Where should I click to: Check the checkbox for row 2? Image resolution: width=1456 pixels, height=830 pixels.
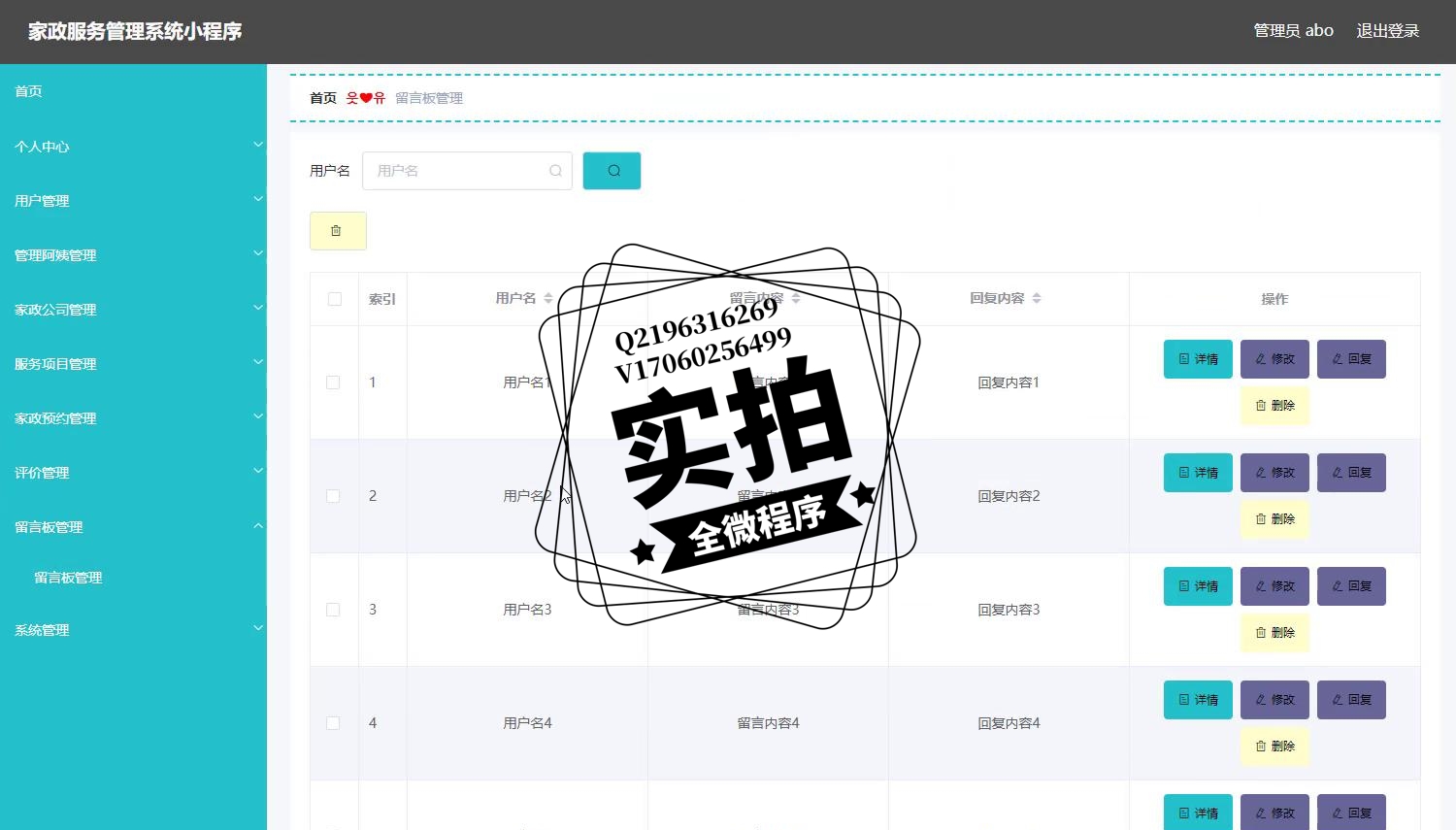pyautogui.click(x=333, y=496)
